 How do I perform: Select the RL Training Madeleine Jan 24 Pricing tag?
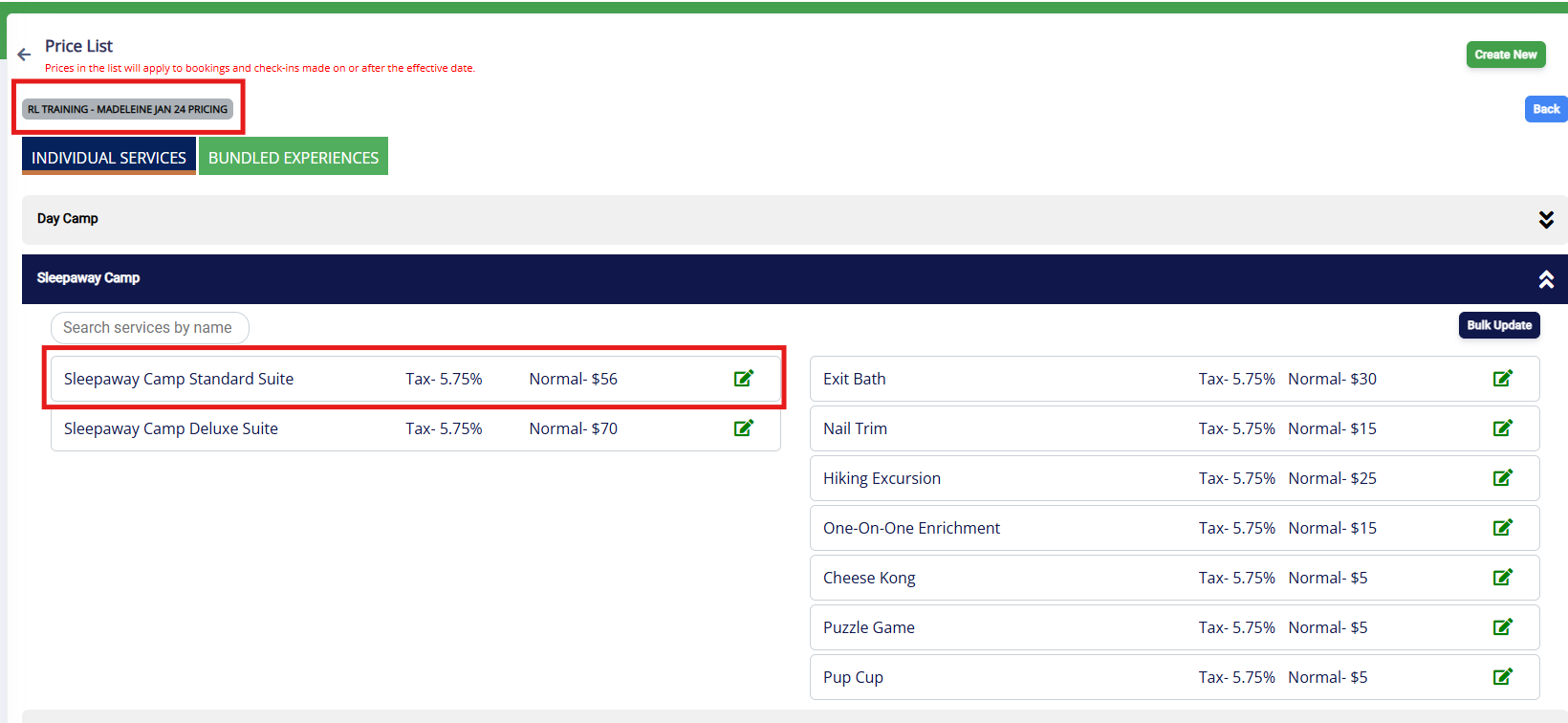(x=127, y=109)
